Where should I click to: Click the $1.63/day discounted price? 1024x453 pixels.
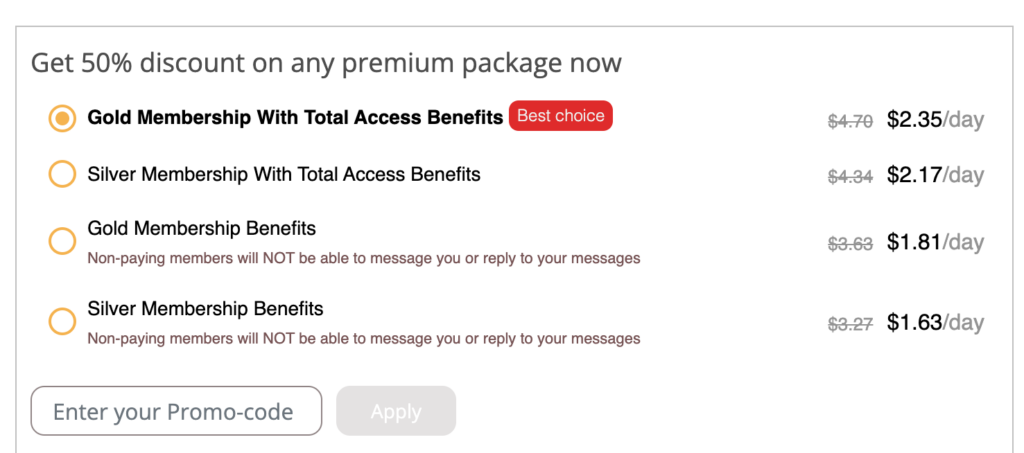pos(935,323)
